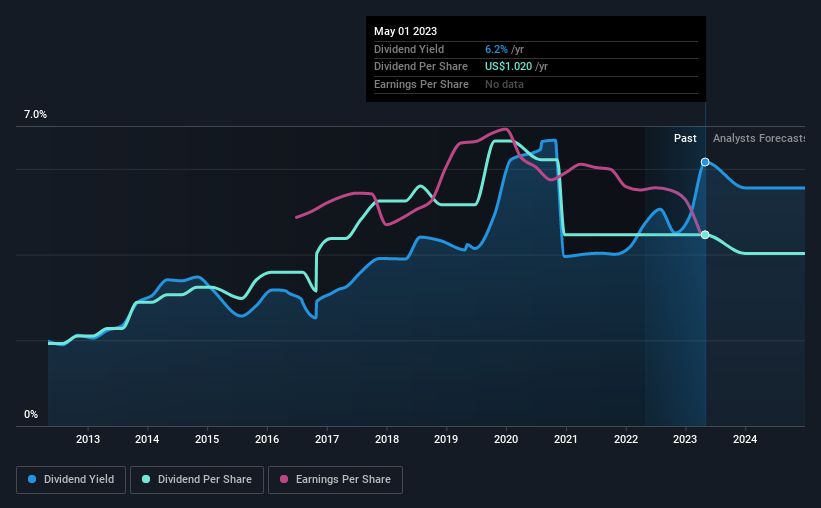Select the 2024 year label on axis
821x508 pixels.
click(745, 439)
